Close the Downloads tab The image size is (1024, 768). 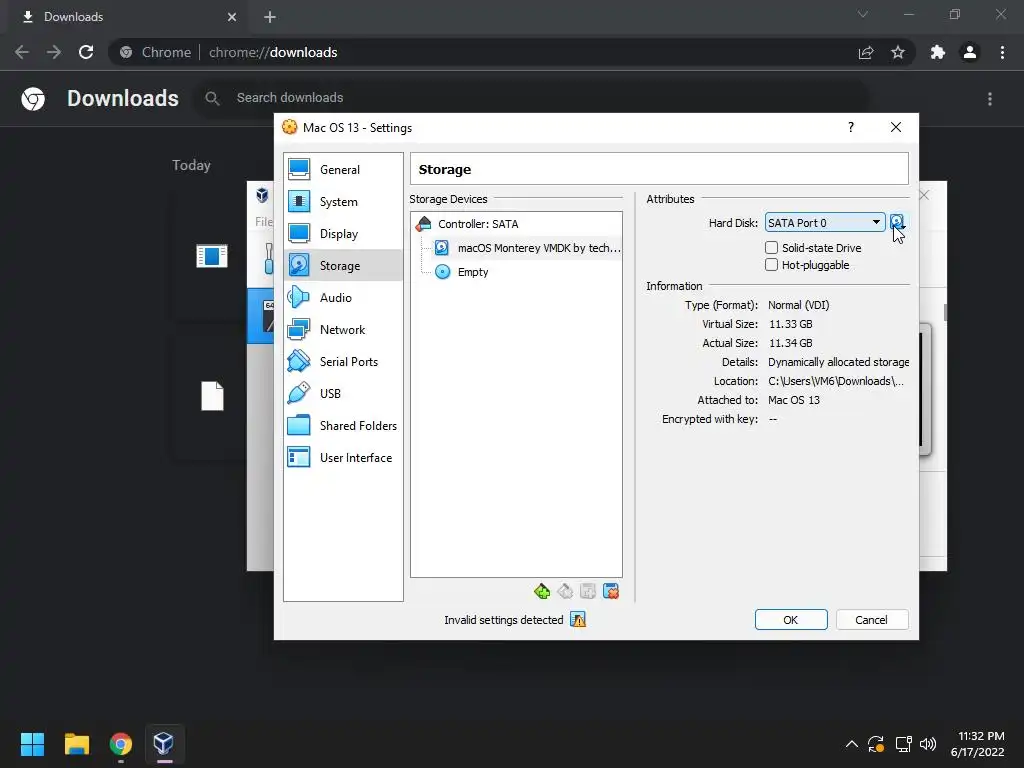click(x=232, y=17)
